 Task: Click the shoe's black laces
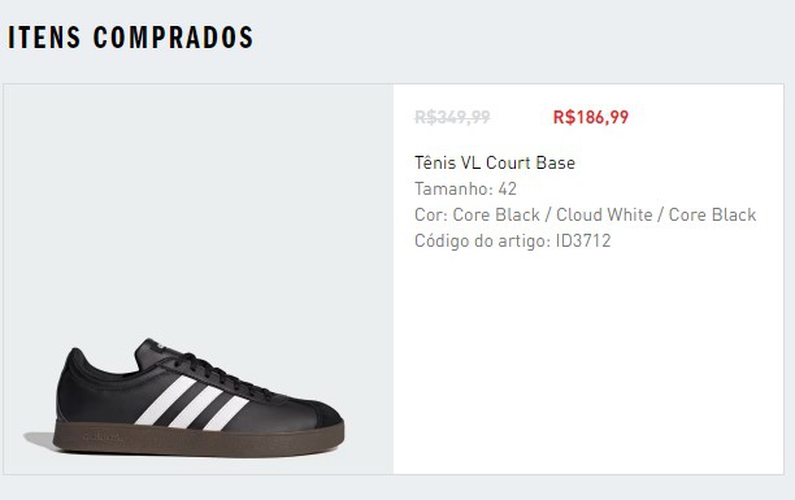pos(223,374)
